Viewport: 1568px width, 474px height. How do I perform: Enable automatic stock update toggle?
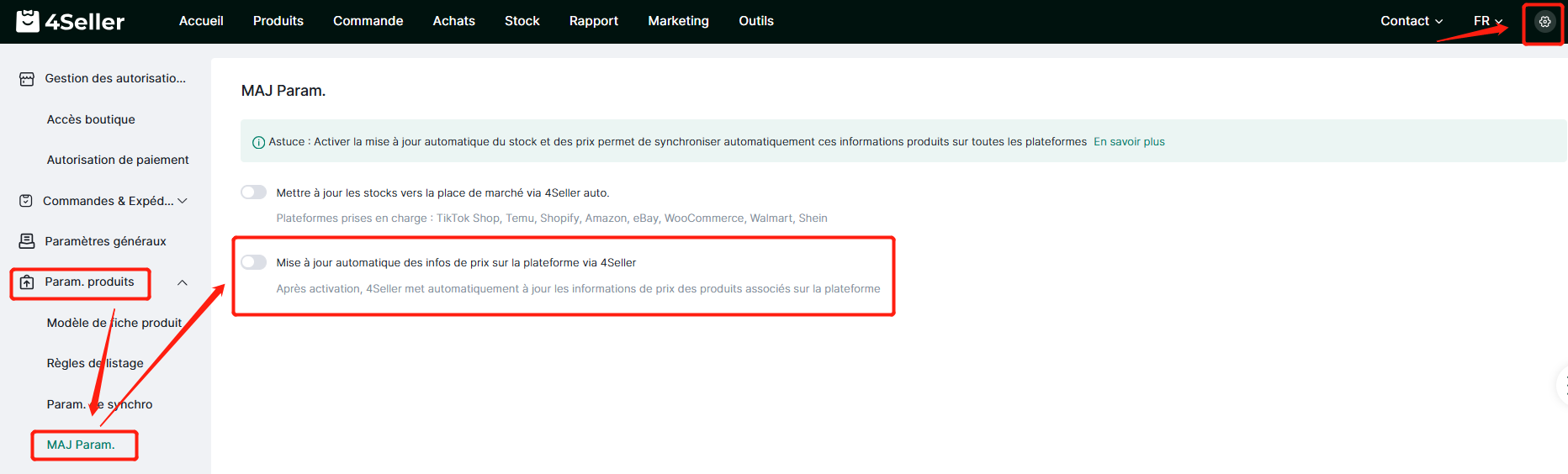[253, 192]
